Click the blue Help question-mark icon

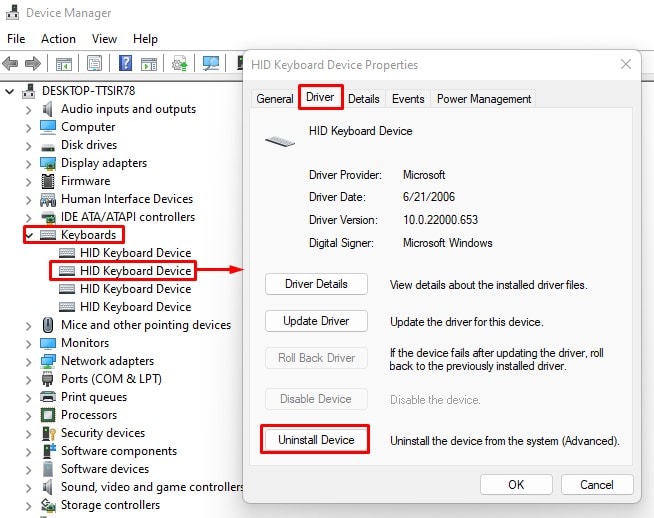pos(125,63)
